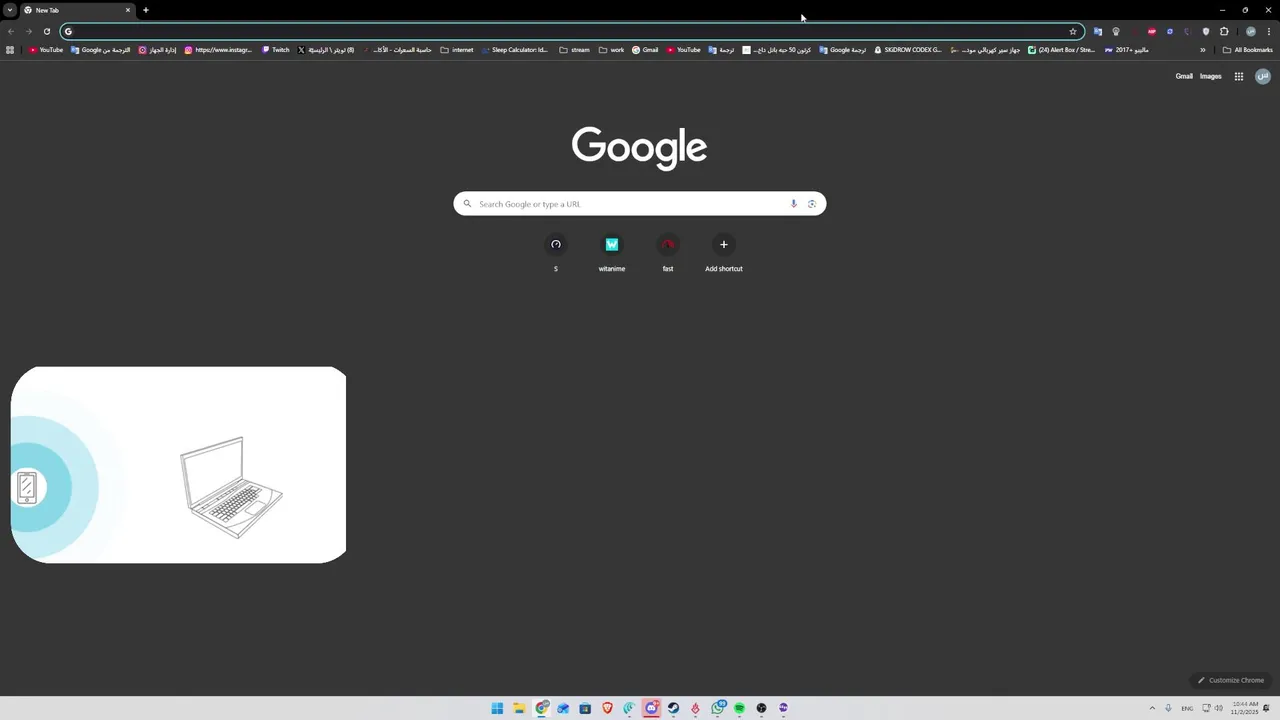Open the clock showing 10:44 AM
This screenshot has height=720, width=1280.
point(1245,708)
